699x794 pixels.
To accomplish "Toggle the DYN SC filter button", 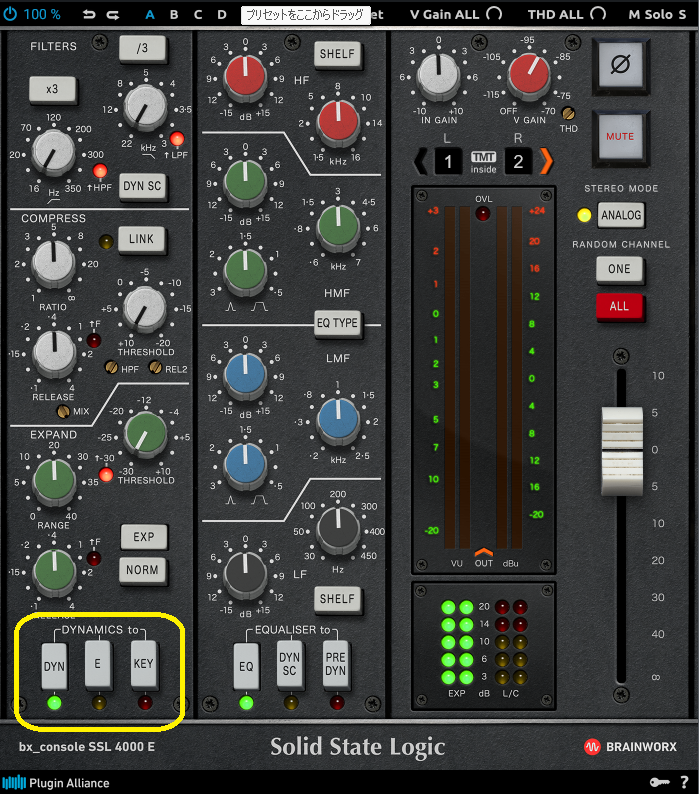I will [142, 186].
